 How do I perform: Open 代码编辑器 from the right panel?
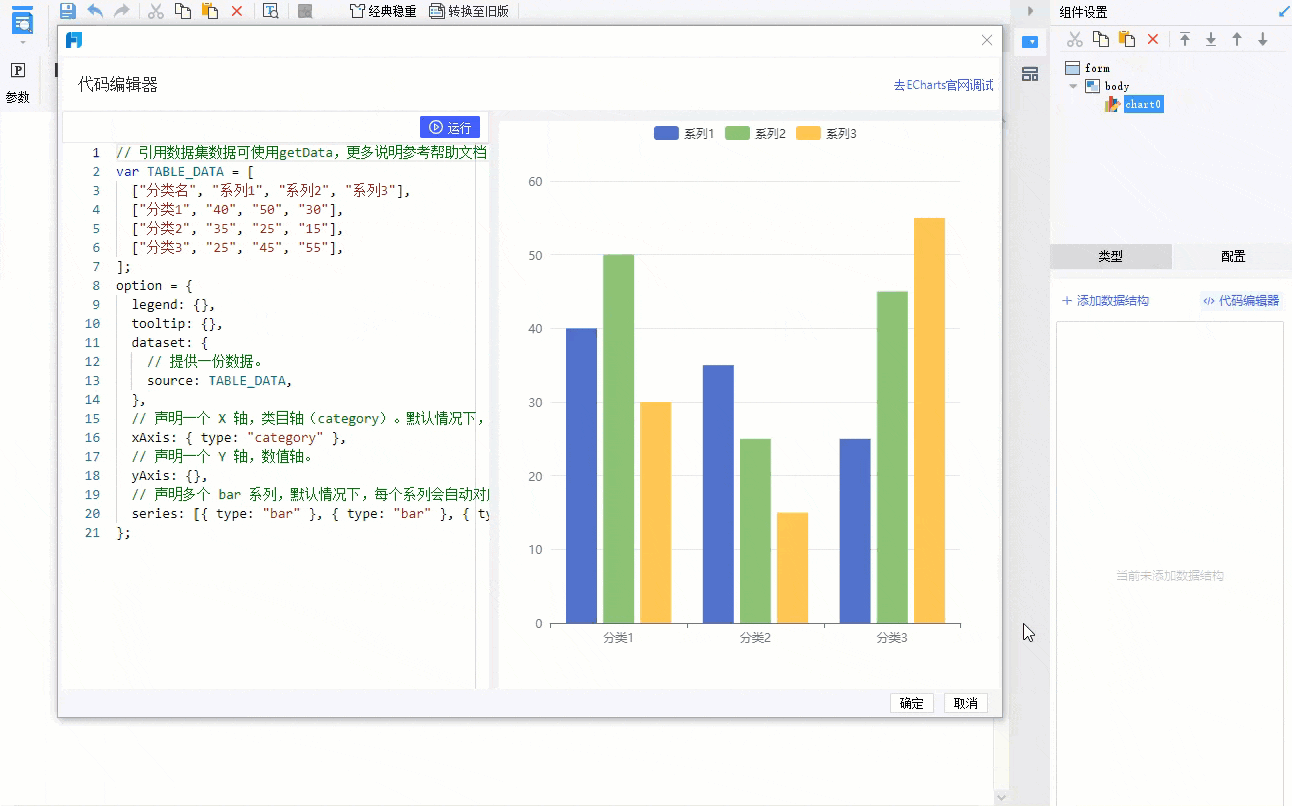click(1241, 300)
